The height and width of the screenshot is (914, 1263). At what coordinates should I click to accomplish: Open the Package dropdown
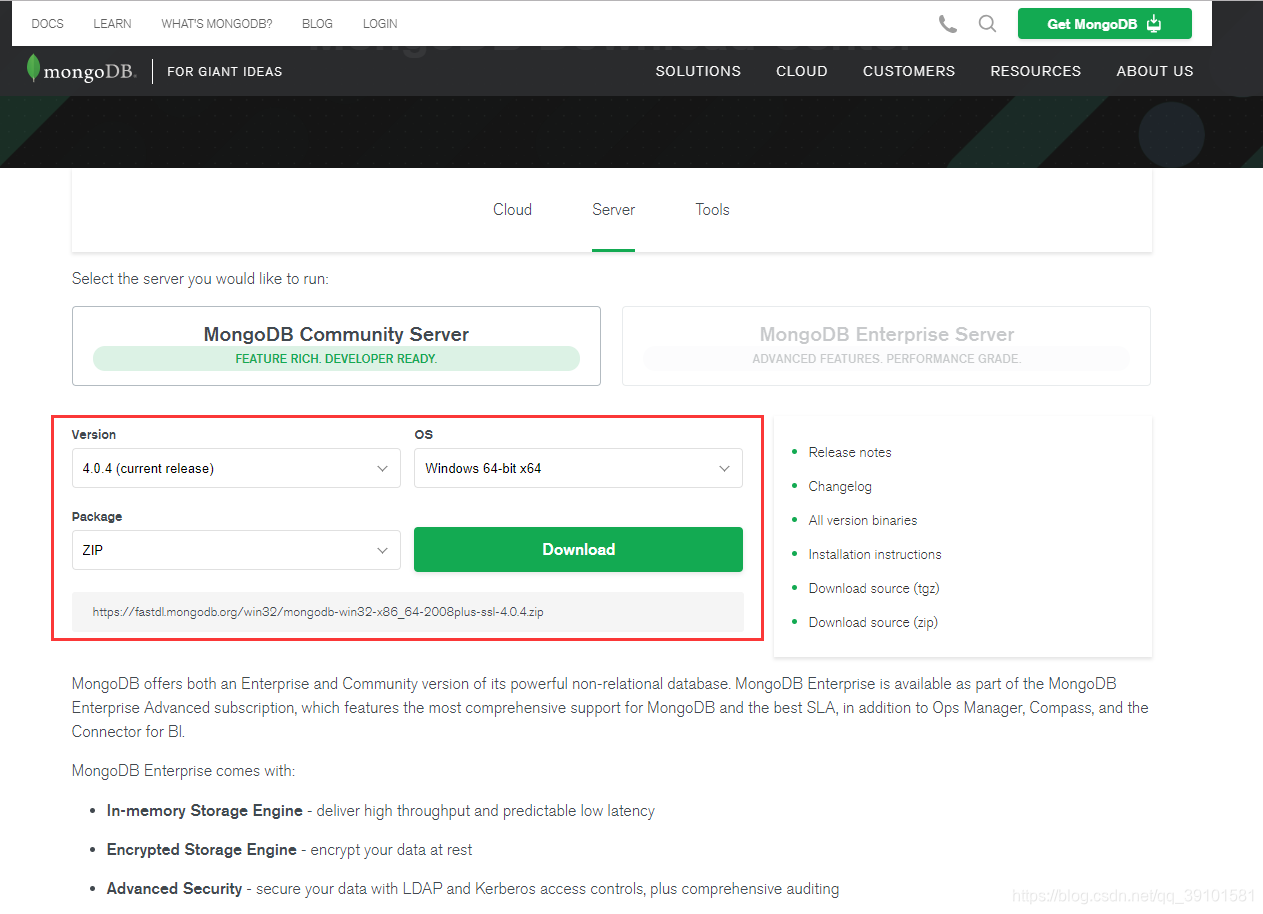pos(236,550)
